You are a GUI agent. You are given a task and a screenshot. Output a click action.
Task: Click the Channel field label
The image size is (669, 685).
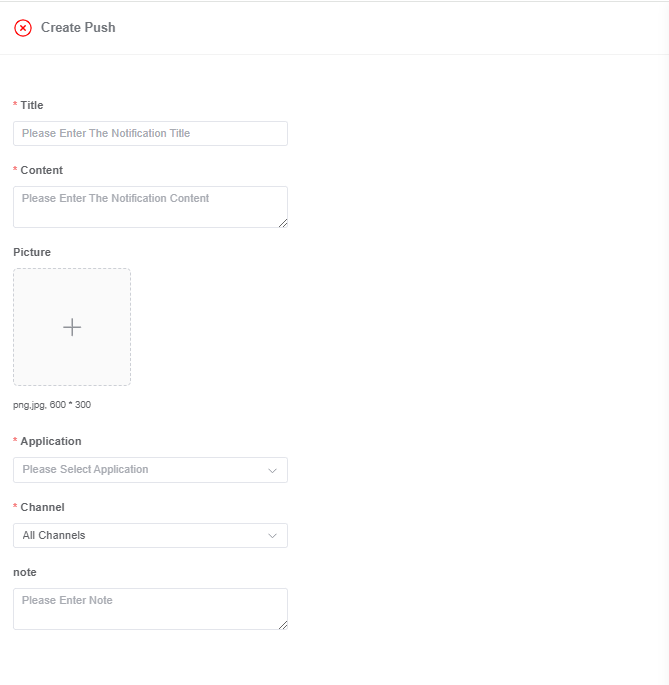tap(42, 507)
